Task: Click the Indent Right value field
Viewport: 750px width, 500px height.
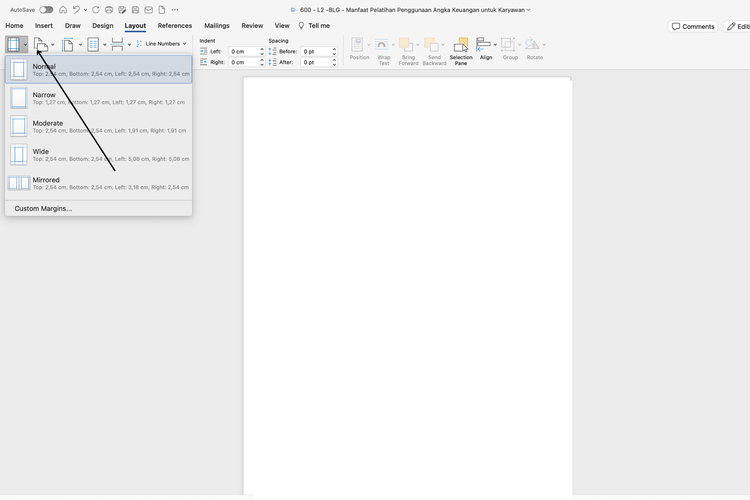Action: (244, 62)
